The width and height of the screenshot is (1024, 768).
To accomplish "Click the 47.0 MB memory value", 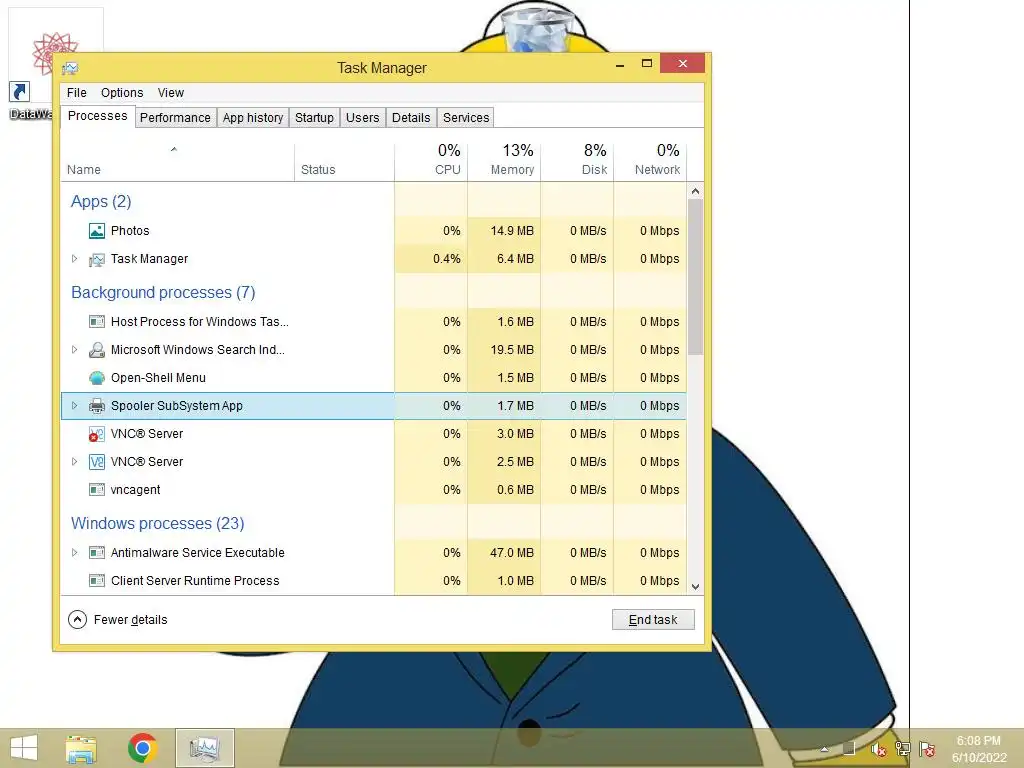I will point(512,552).
